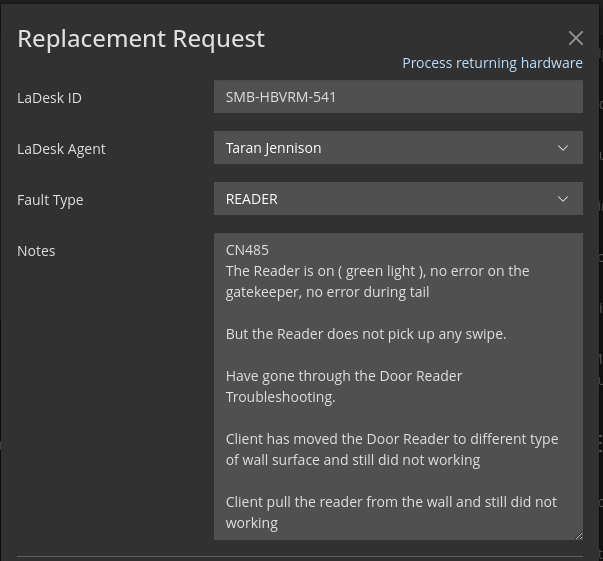603x561 pixels.
Task: Click the 'does not pick up any swipe' line
Action: coord(366,334)
